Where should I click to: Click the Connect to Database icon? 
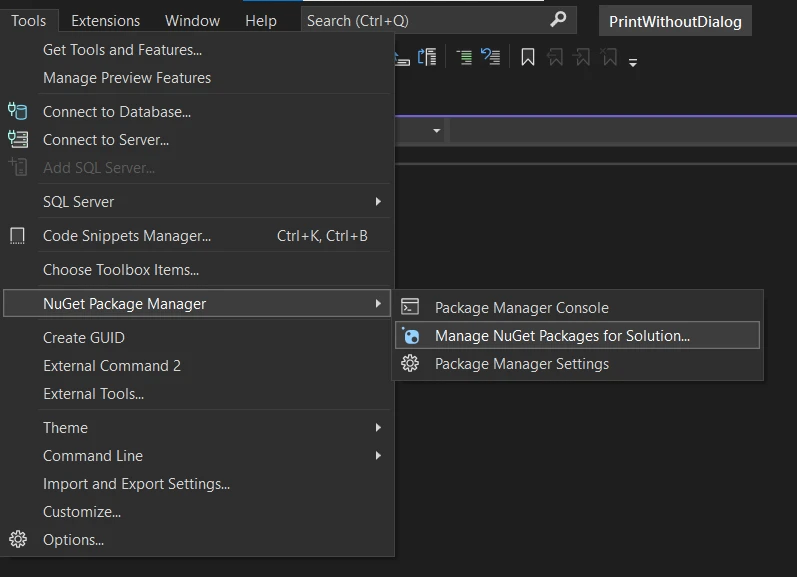point(17,111)
